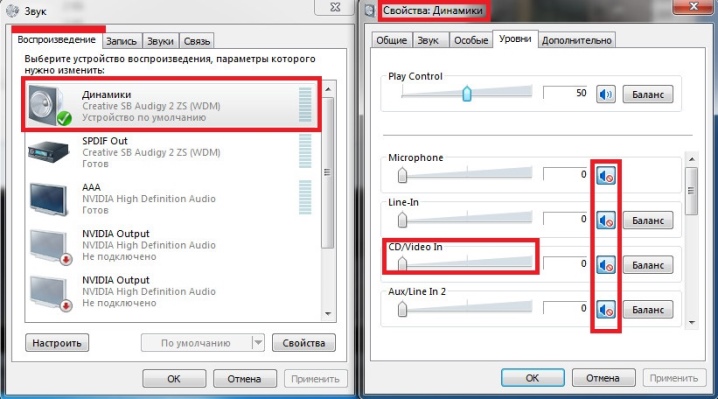Select second NVIDIA Output device icon
Viewport: 718px width, 399px height.
50,293
